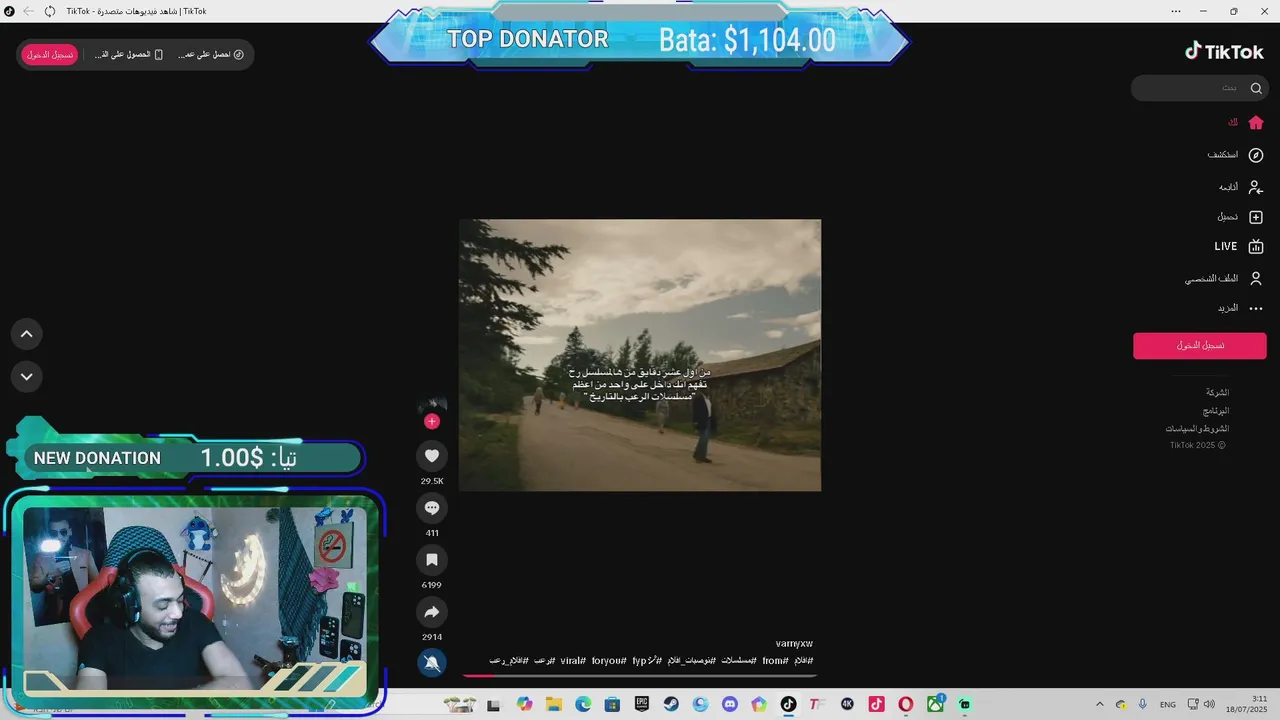This screenshot has height=720, width=1280.
Task: Toggle the muted sound disc icon
Action: [x=432, y=662]
